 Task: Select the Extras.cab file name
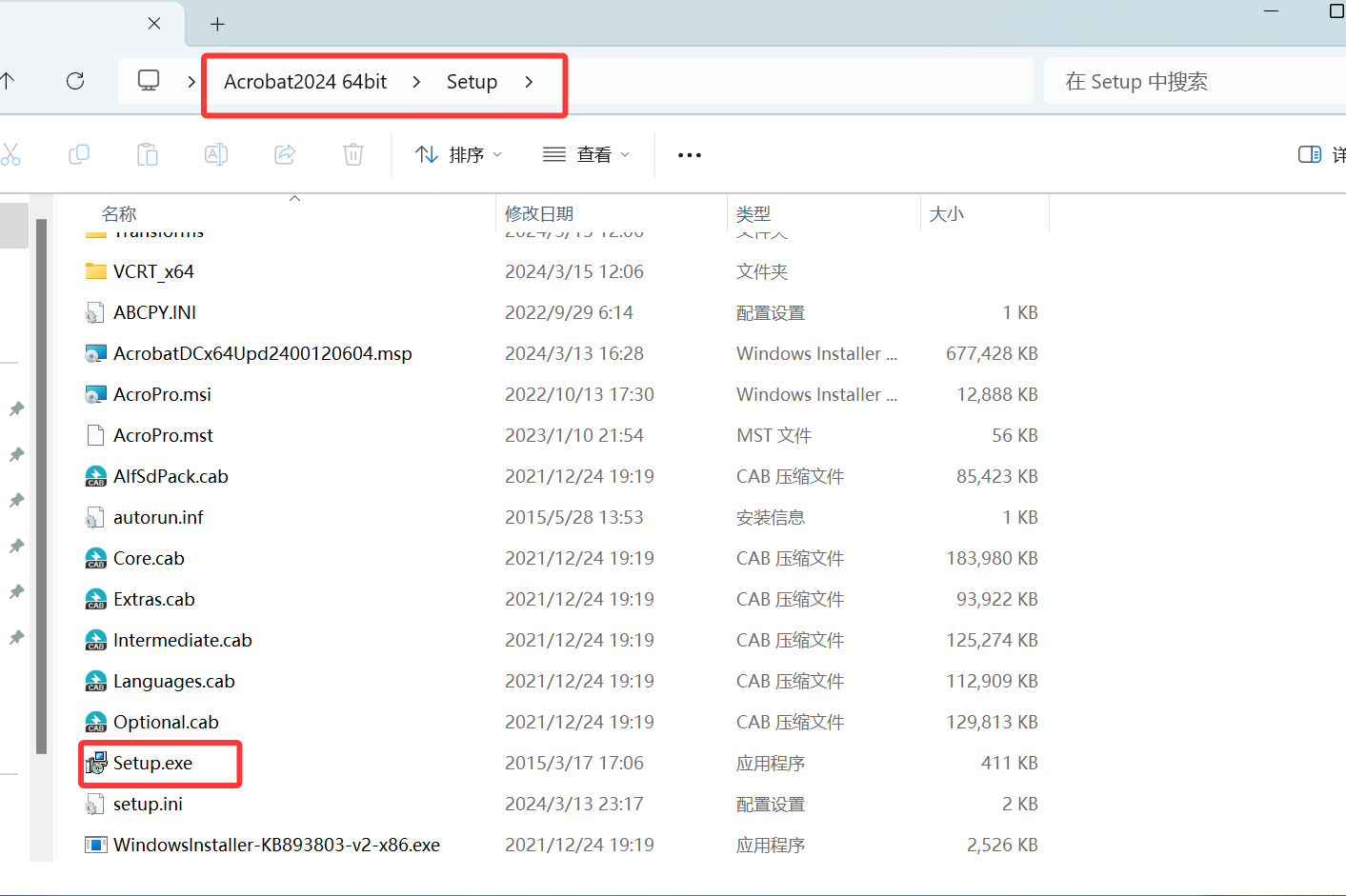pyautogui.click(x=154, y=599)
